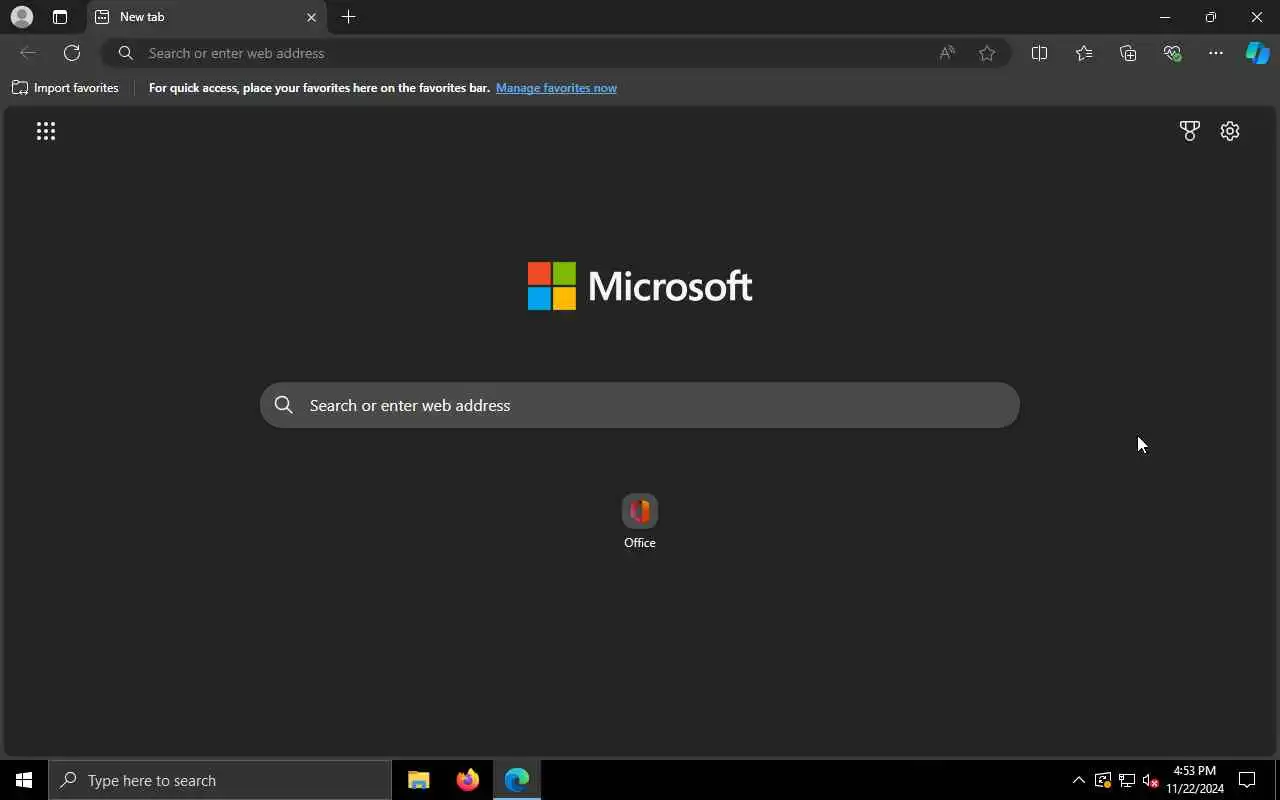Viewport: 1280px width, 800px height.
Task: Toggle Read aloud icon in address bar
Action: tap(947, 53)
